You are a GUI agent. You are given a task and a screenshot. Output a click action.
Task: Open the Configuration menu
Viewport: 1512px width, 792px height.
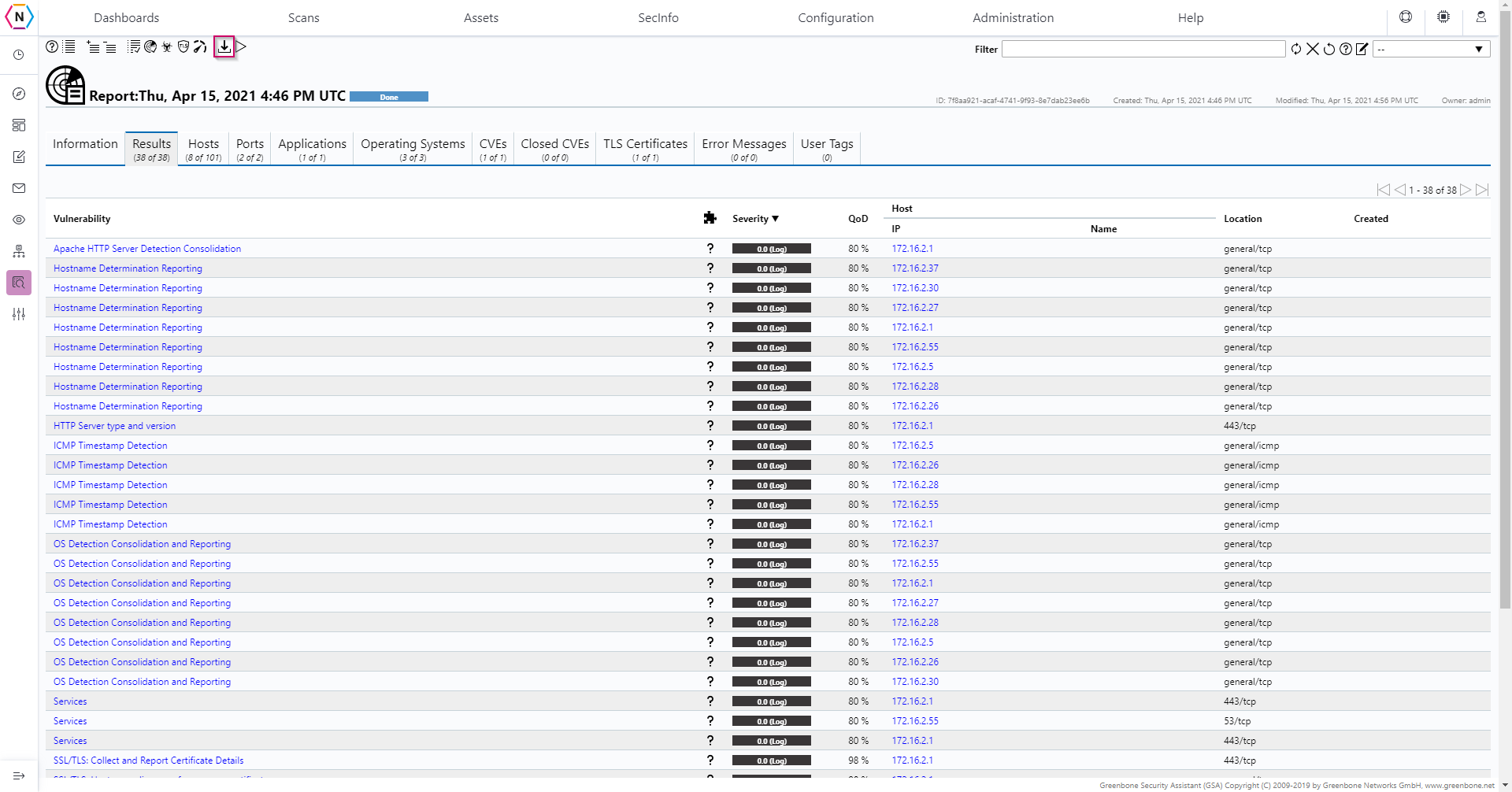tap(836, 17)
